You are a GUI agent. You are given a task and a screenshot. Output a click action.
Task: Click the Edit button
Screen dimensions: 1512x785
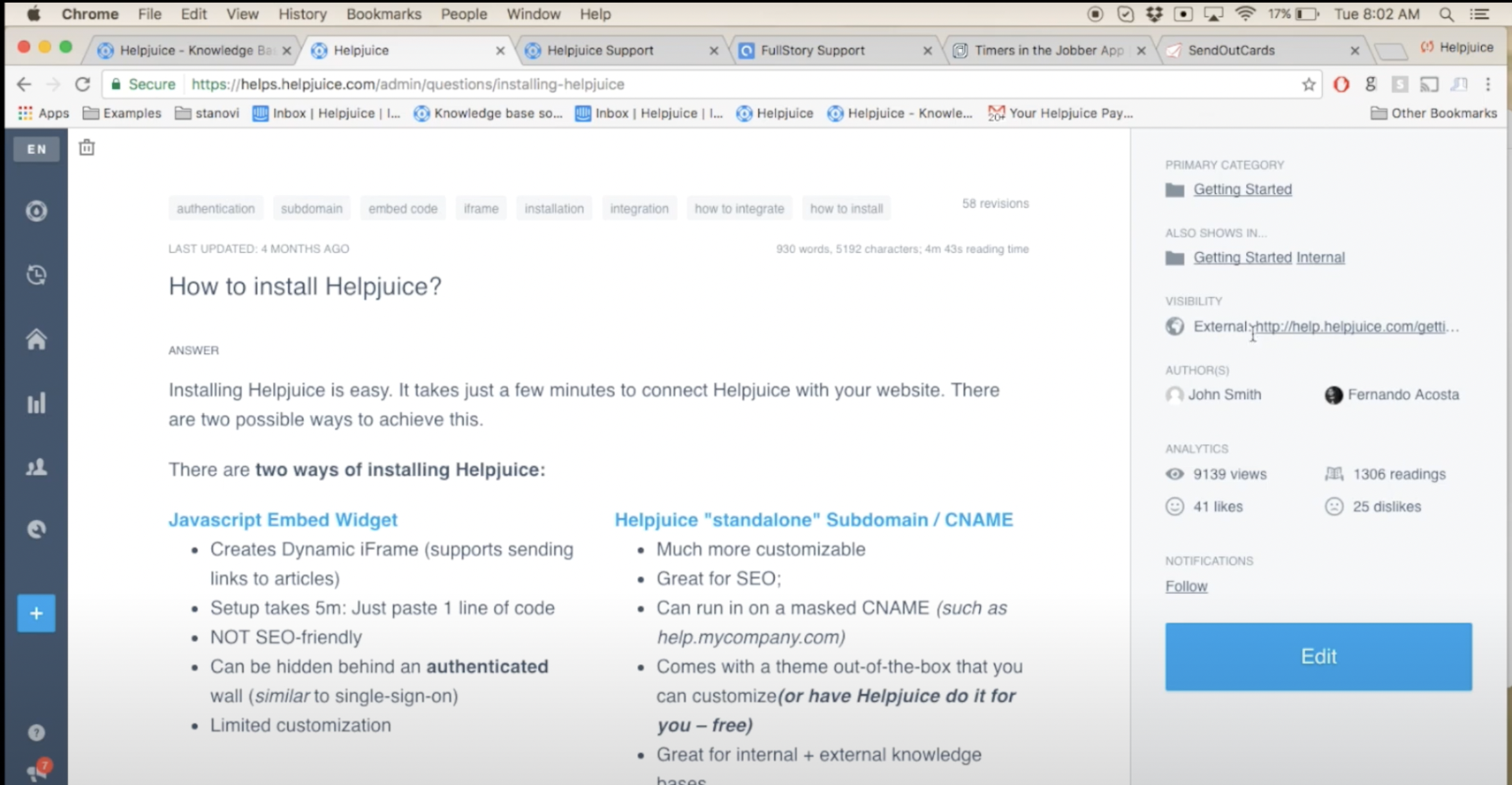click(x=1318, y=657)
